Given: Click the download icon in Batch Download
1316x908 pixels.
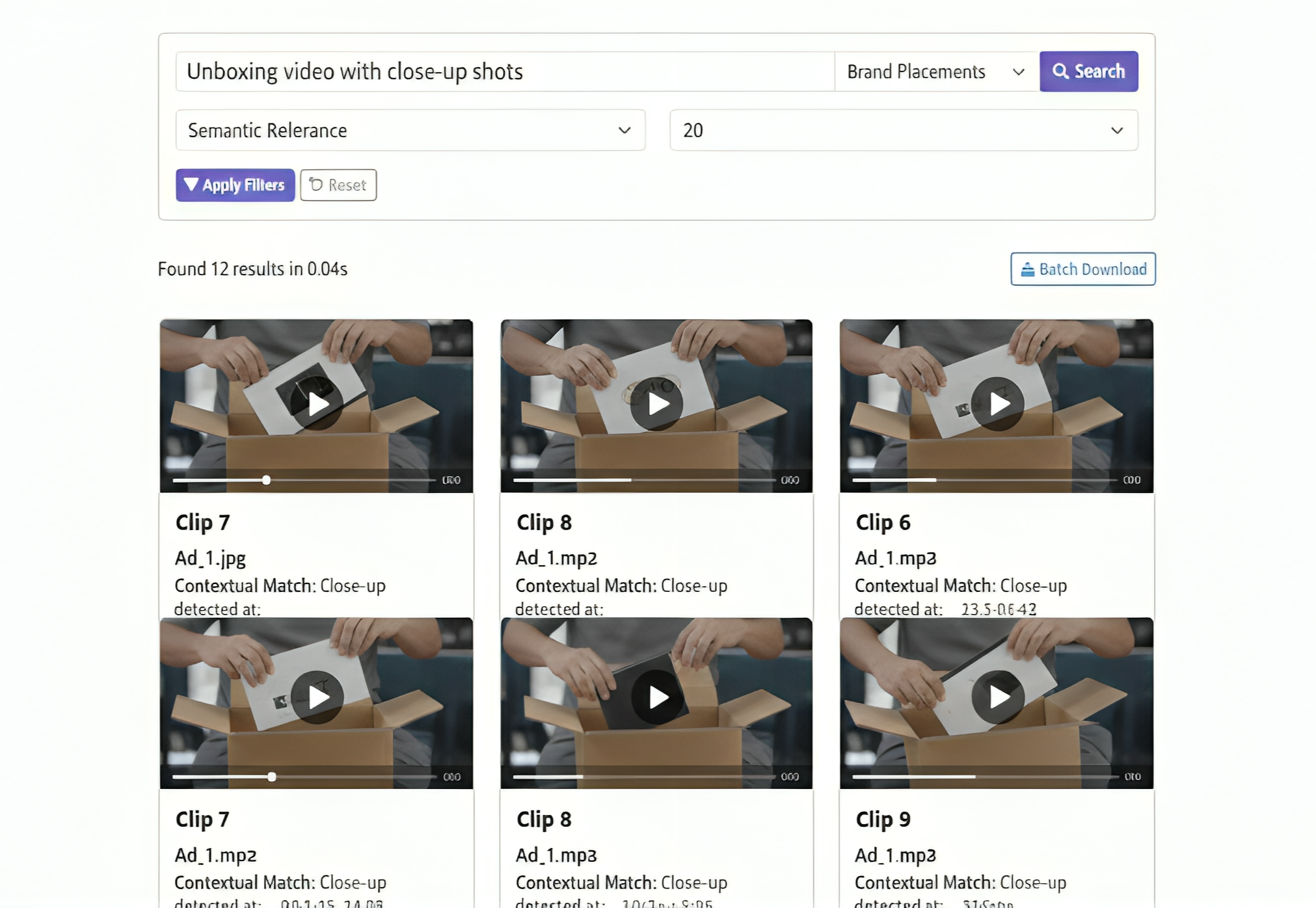Looking at the screenshot, I should tap(1027, 269).
